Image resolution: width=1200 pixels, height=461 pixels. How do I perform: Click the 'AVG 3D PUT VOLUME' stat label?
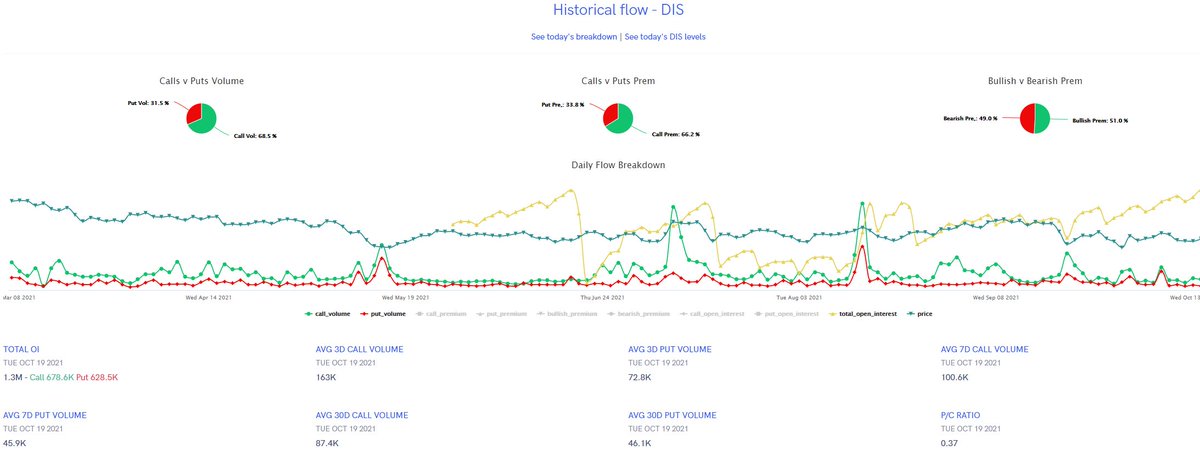[x=670, y=349]
